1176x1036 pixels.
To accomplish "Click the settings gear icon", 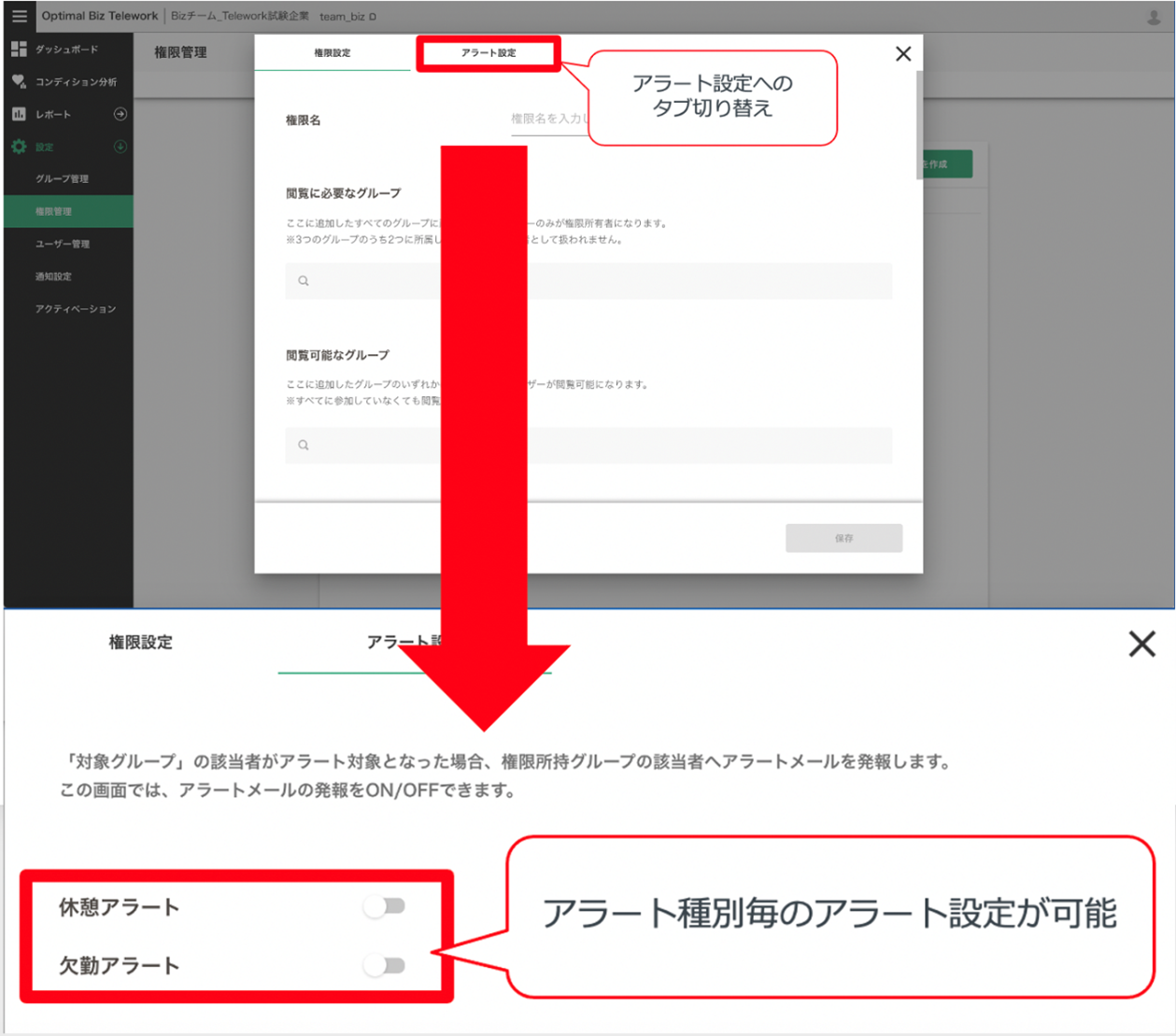I will 19,147.
